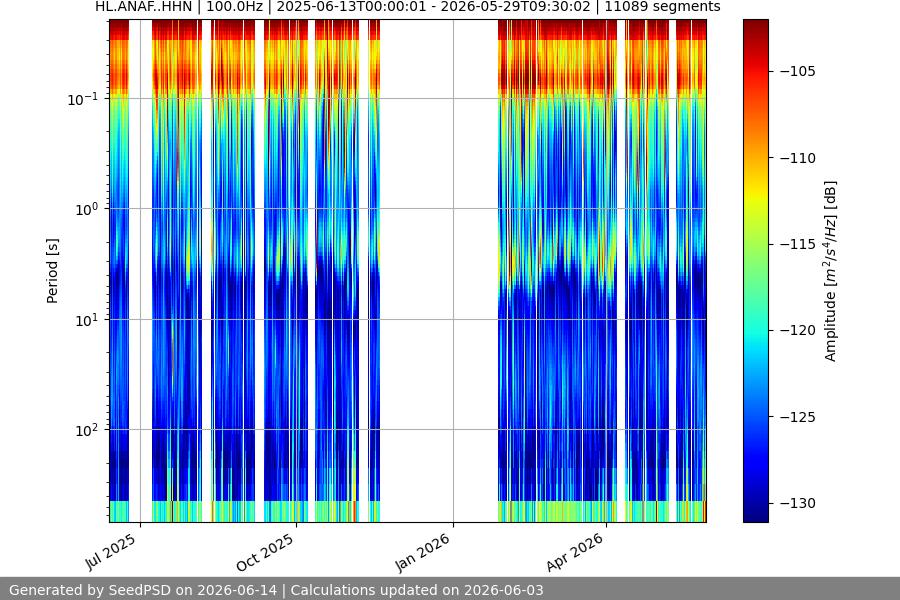
Task: Click the −115 colorbar tick label
Action: pyautogui.click(x=798, y=244)
